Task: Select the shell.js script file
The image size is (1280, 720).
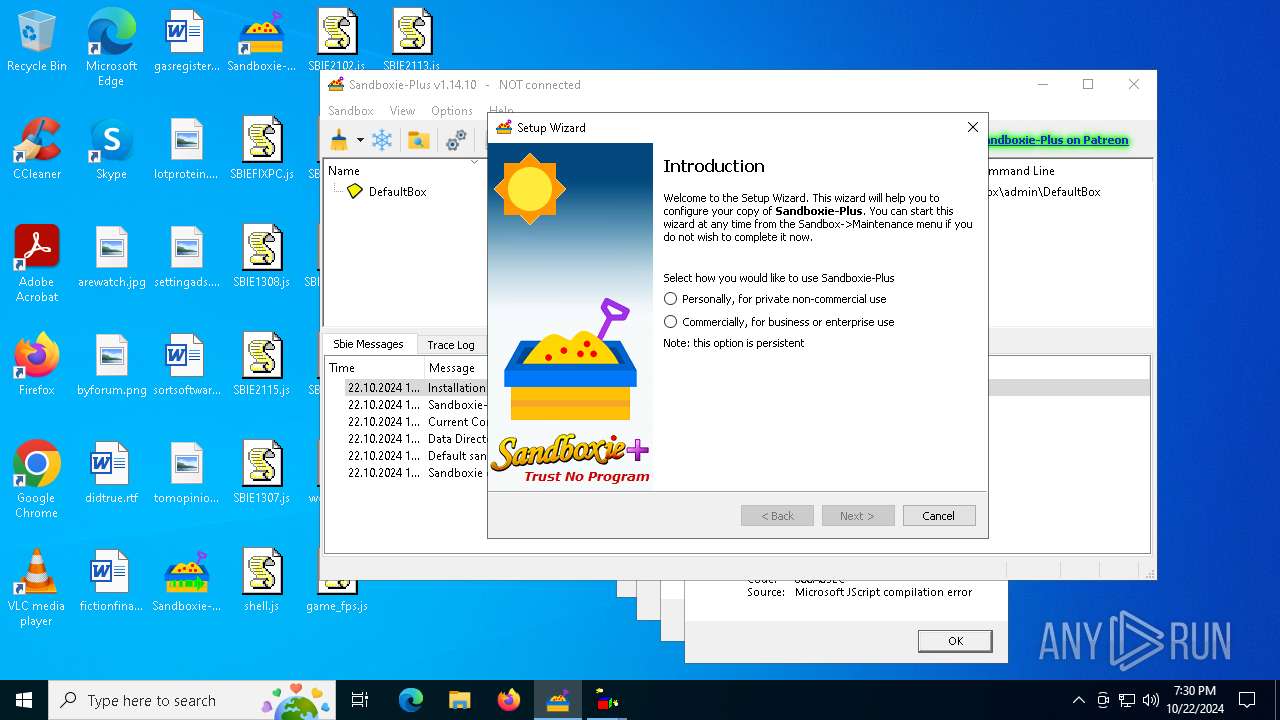Action: [x=262, y=580]
